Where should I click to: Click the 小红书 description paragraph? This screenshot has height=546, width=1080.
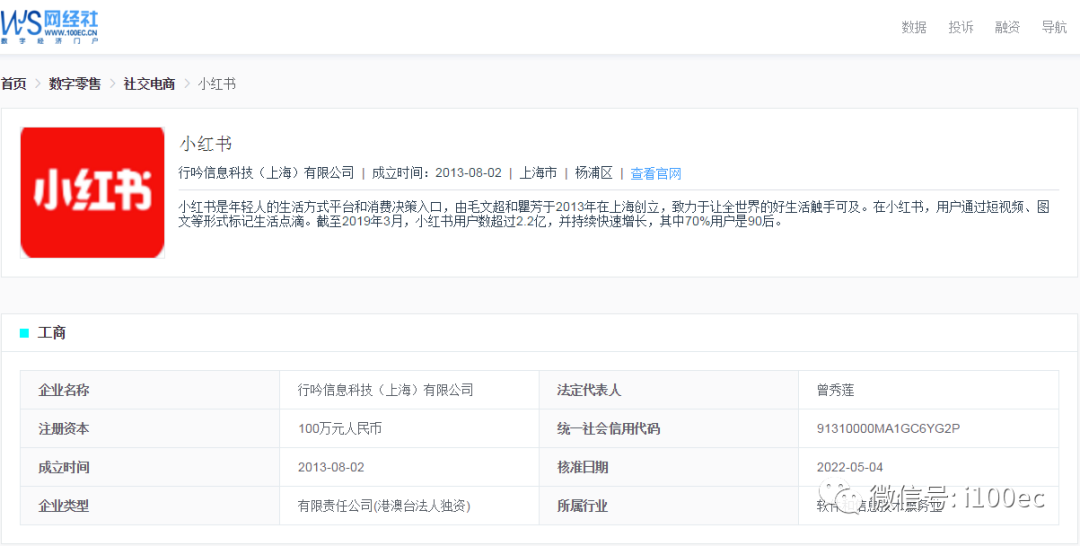[x=614, y=215]
